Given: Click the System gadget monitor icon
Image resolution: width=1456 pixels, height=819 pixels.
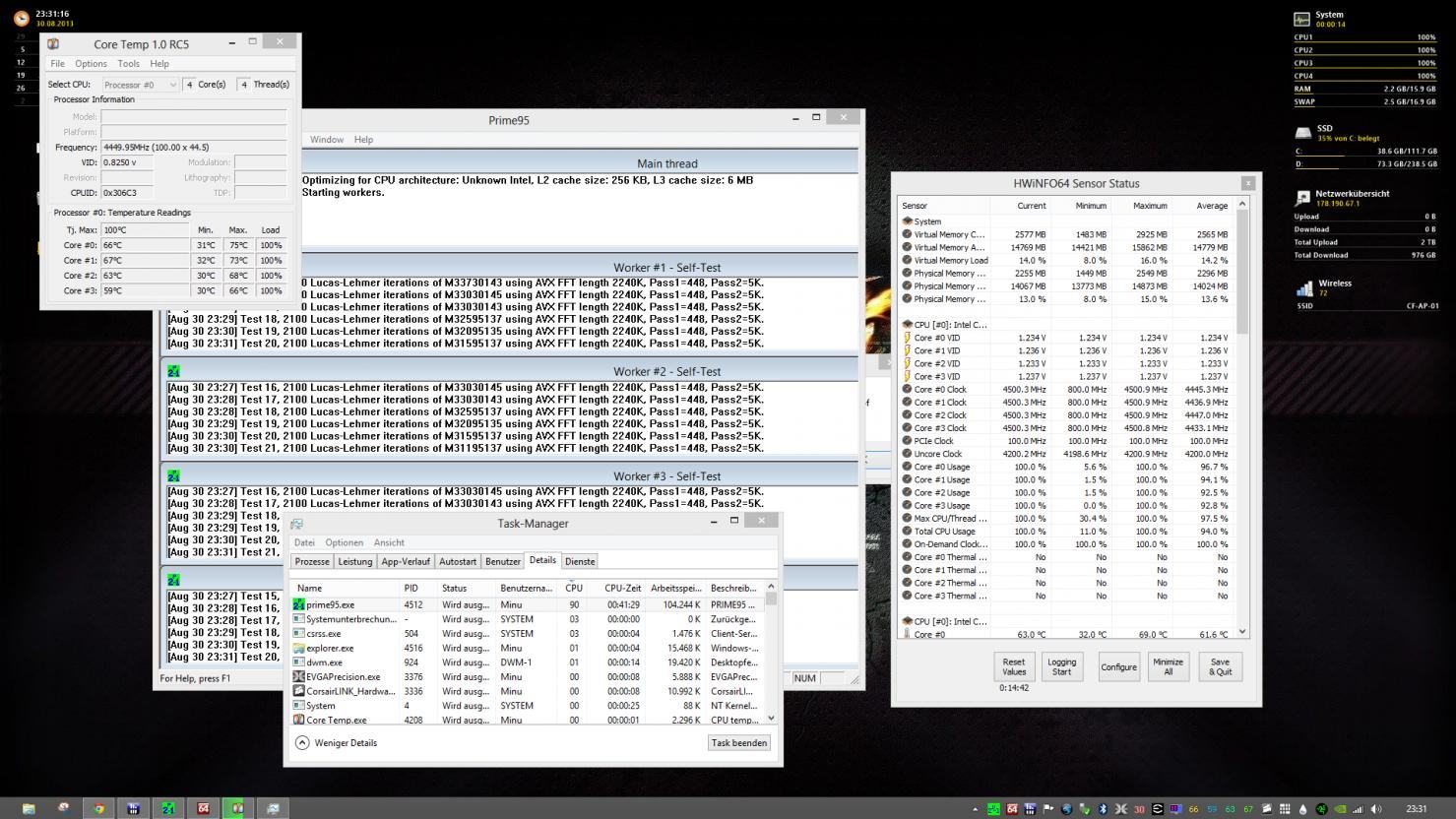Looking at the screenshot, I should (1302, 19).
